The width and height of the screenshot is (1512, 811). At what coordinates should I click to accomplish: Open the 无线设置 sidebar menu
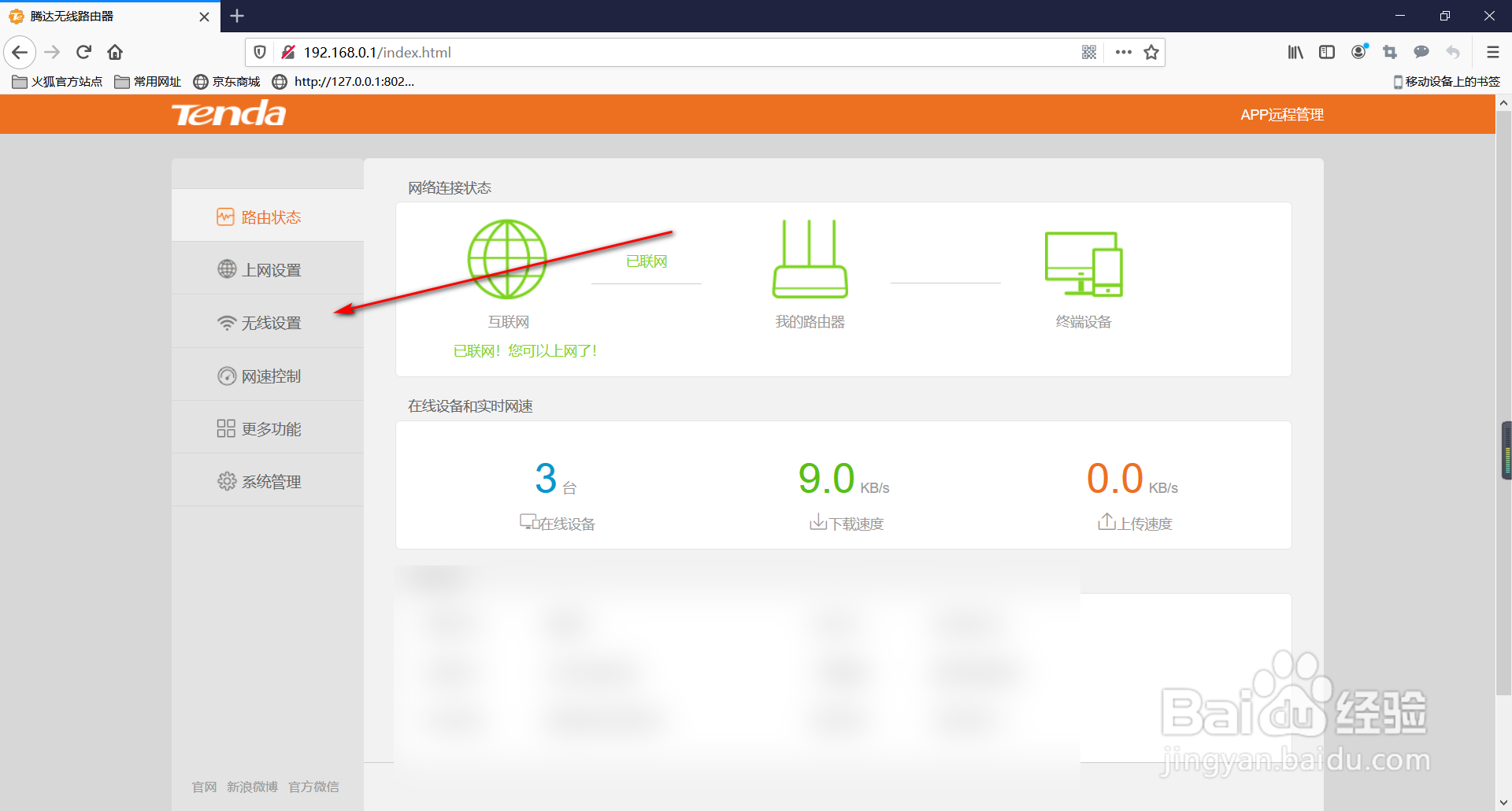(x=268, y=323)
